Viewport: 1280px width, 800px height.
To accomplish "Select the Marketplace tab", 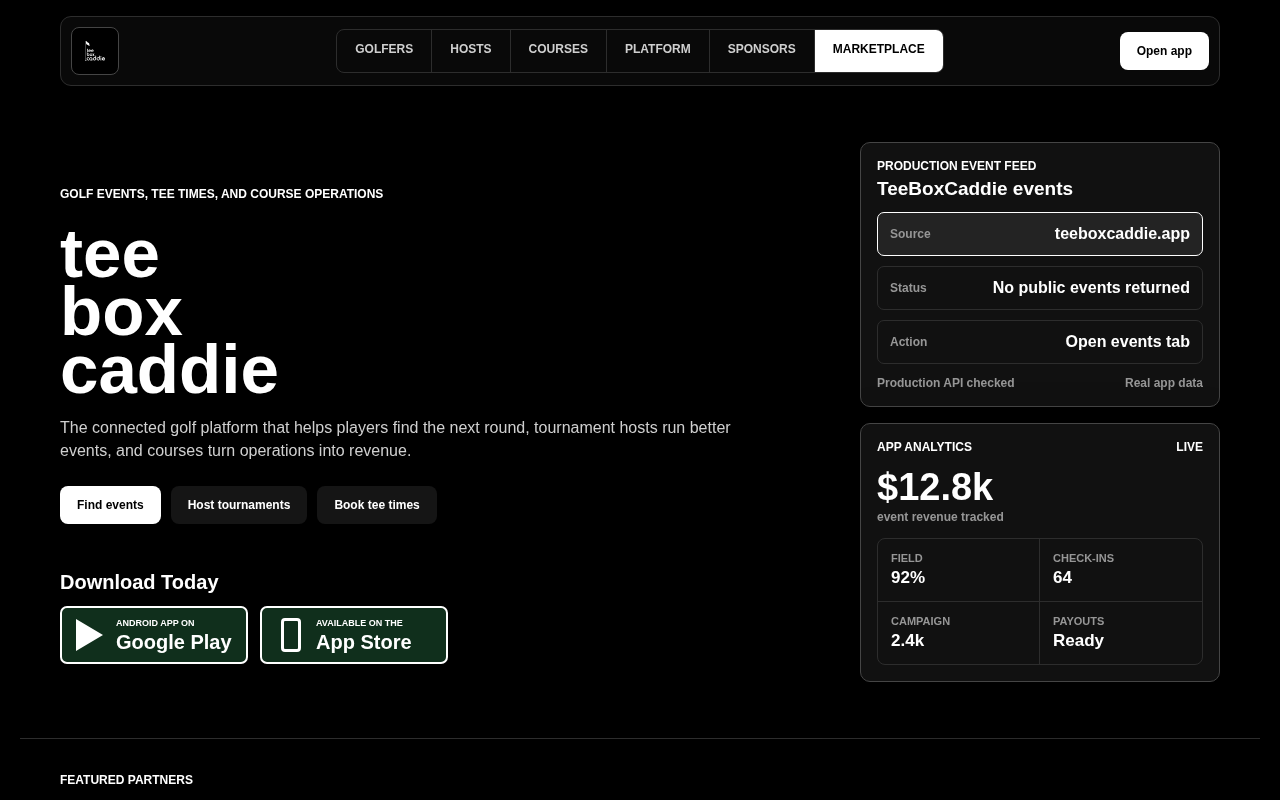I will point(879,50).
